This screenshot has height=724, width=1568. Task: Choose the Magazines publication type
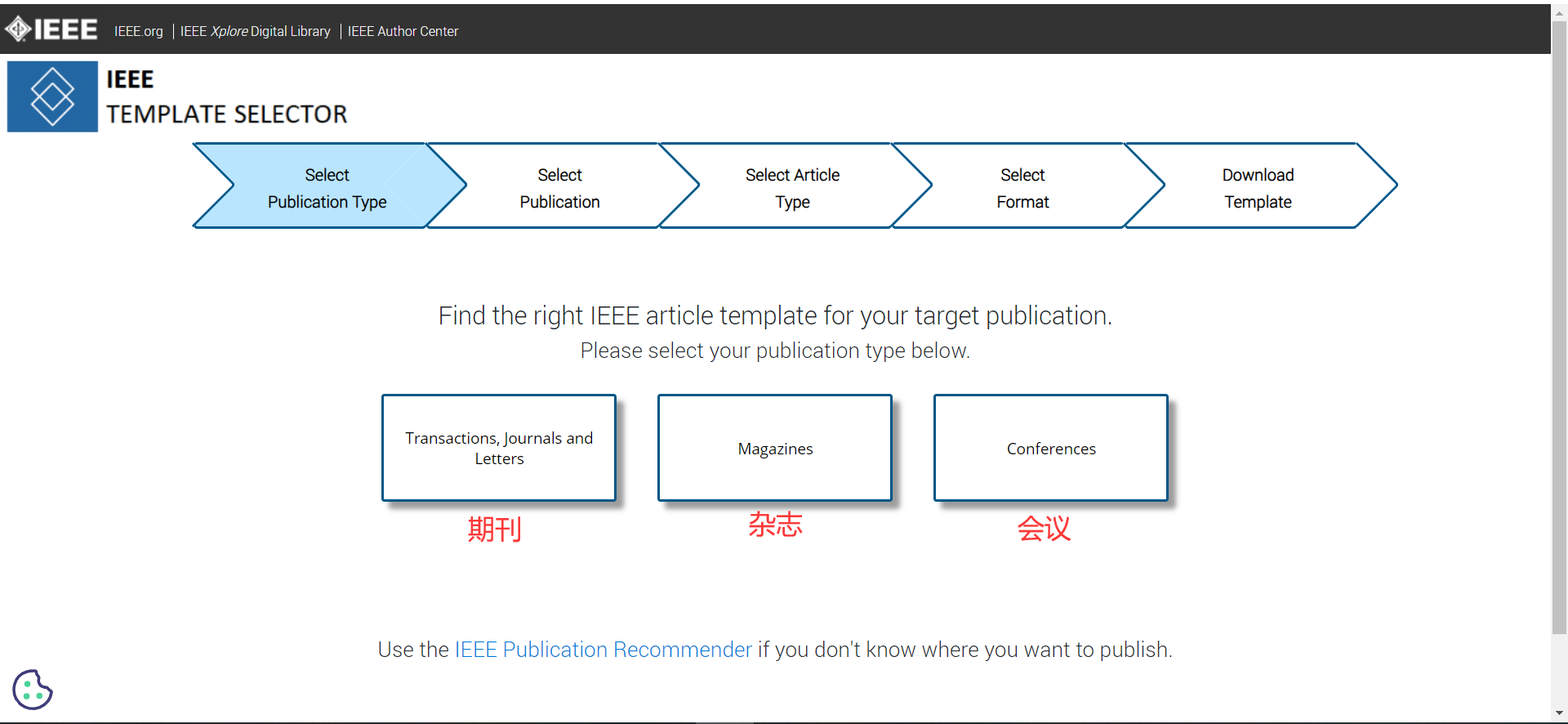click(x=775, y=448)
